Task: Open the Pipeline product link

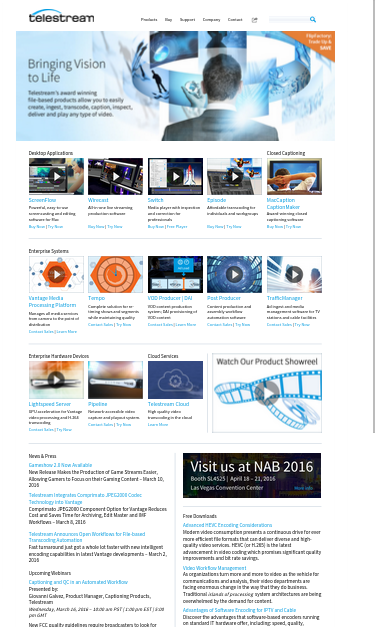Action: coord(98,404)
